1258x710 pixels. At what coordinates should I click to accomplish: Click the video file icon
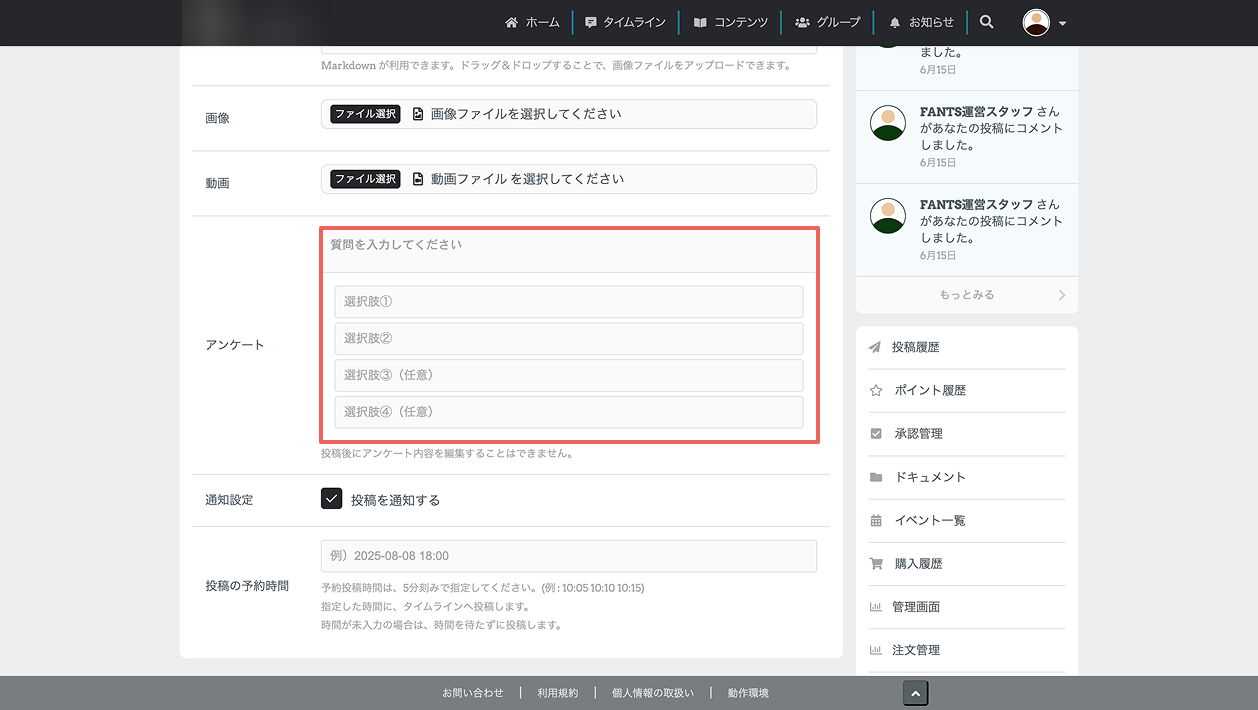click(x=418, y=179)
